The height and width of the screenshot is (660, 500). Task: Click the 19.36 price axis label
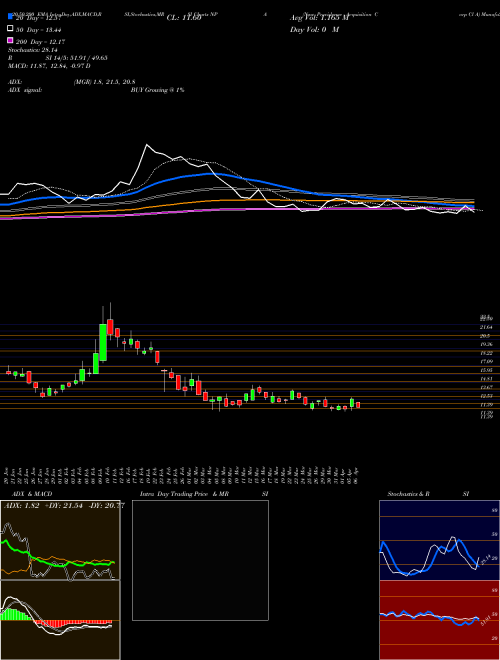487,344
